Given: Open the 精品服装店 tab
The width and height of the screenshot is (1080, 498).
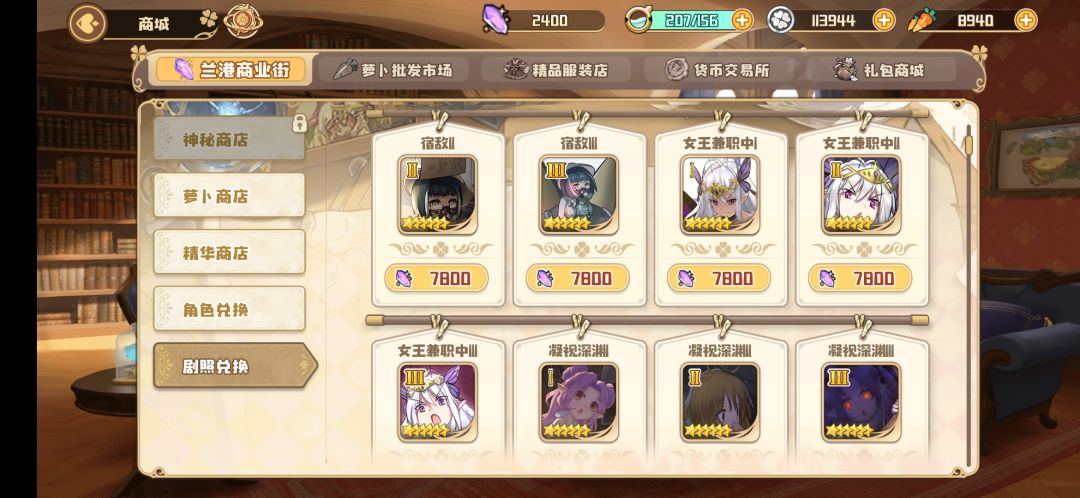Looking at the screenshot, I should coord(557,70).
